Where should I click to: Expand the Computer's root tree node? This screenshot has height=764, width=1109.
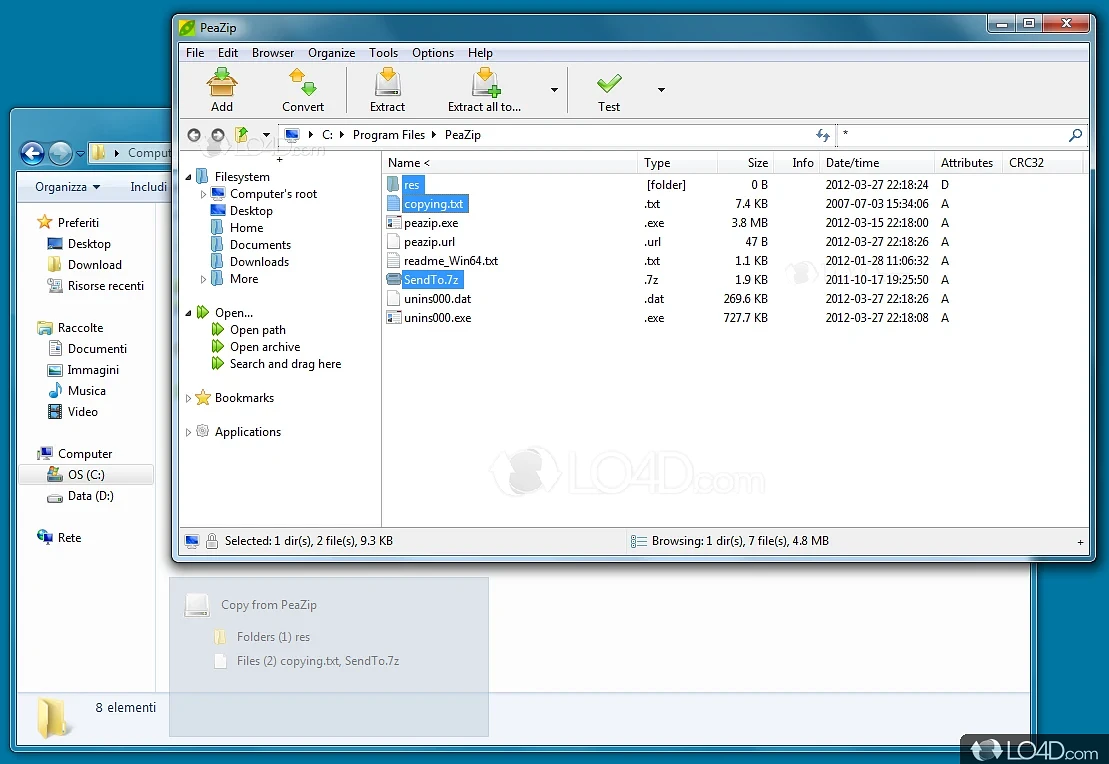pos(204,194)
